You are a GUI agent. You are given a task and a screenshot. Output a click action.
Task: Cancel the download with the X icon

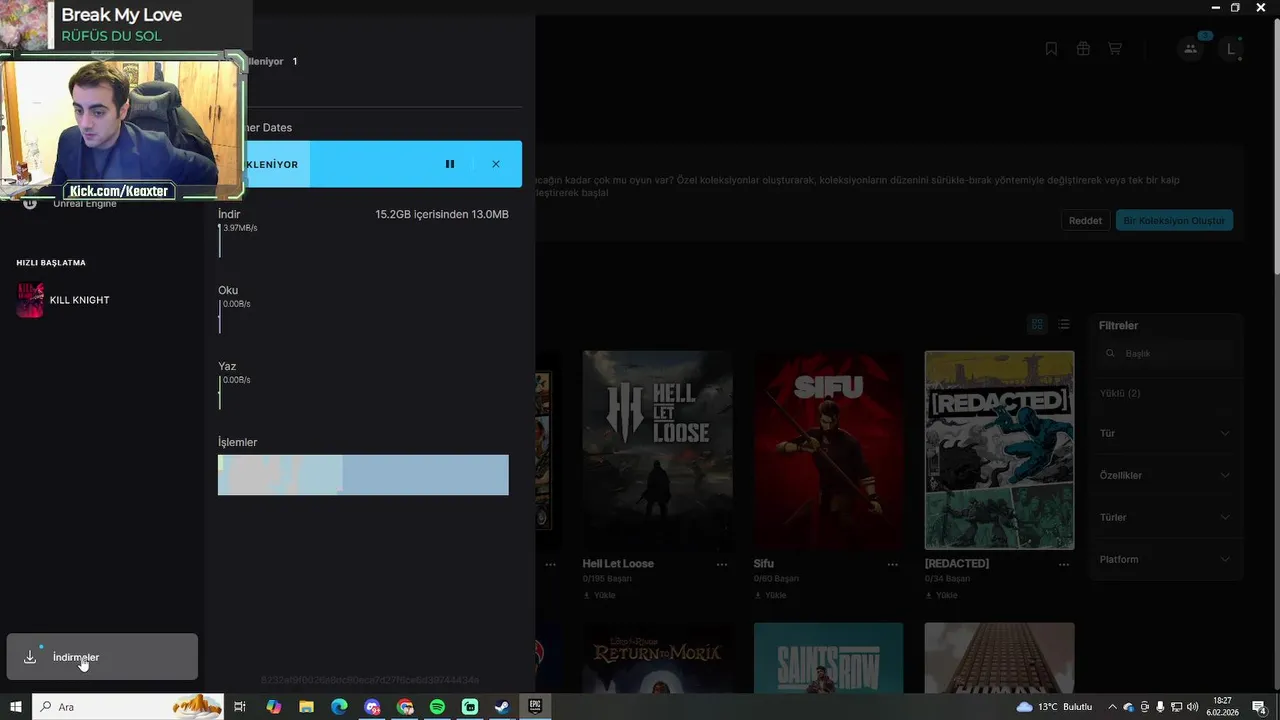(496, 164)
